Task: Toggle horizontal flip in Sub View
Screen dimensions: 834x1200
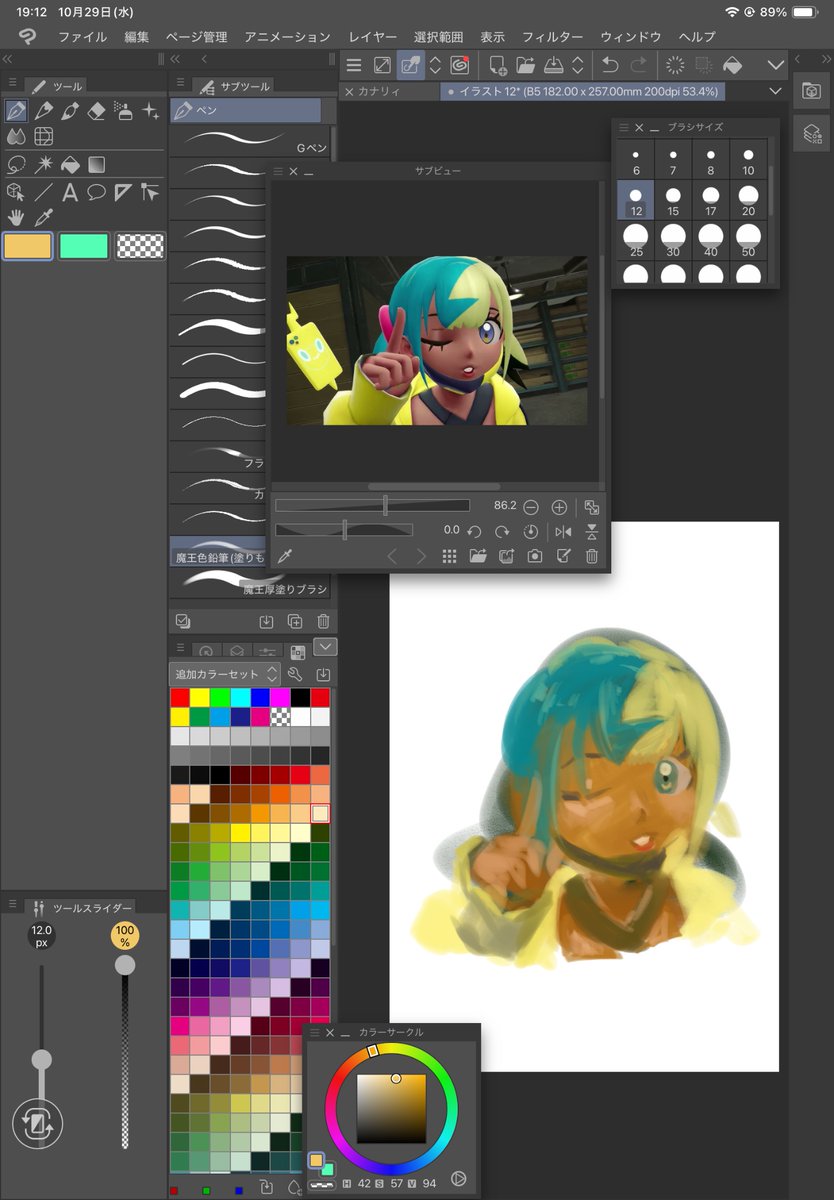Action: pyautogui.click(x=563, y=531)
